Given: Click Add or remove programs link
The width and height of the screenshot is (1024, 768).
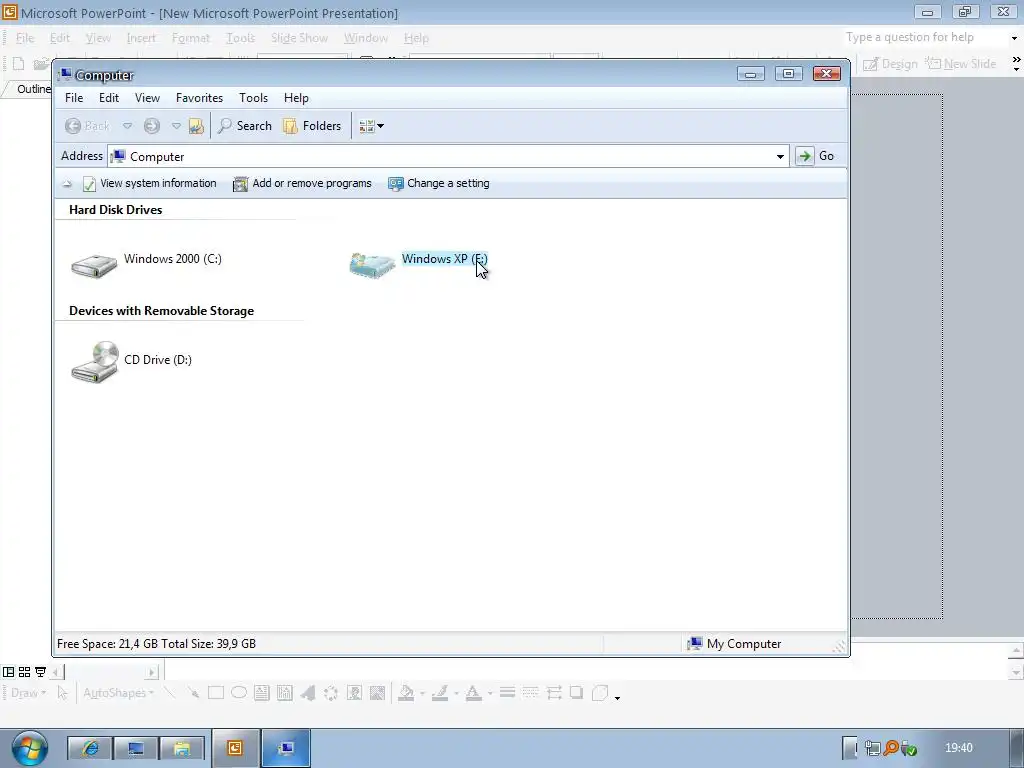Looking at the screenshot, I should [302, 184].
